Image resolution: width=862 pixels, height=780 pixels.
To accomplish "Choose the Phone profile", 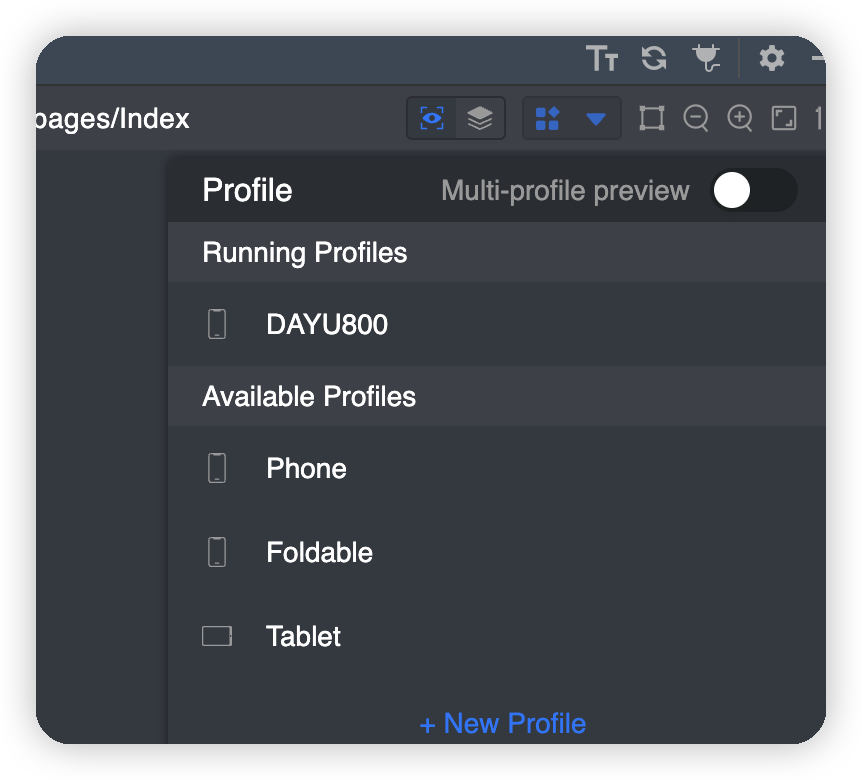I will click(497, 468).
